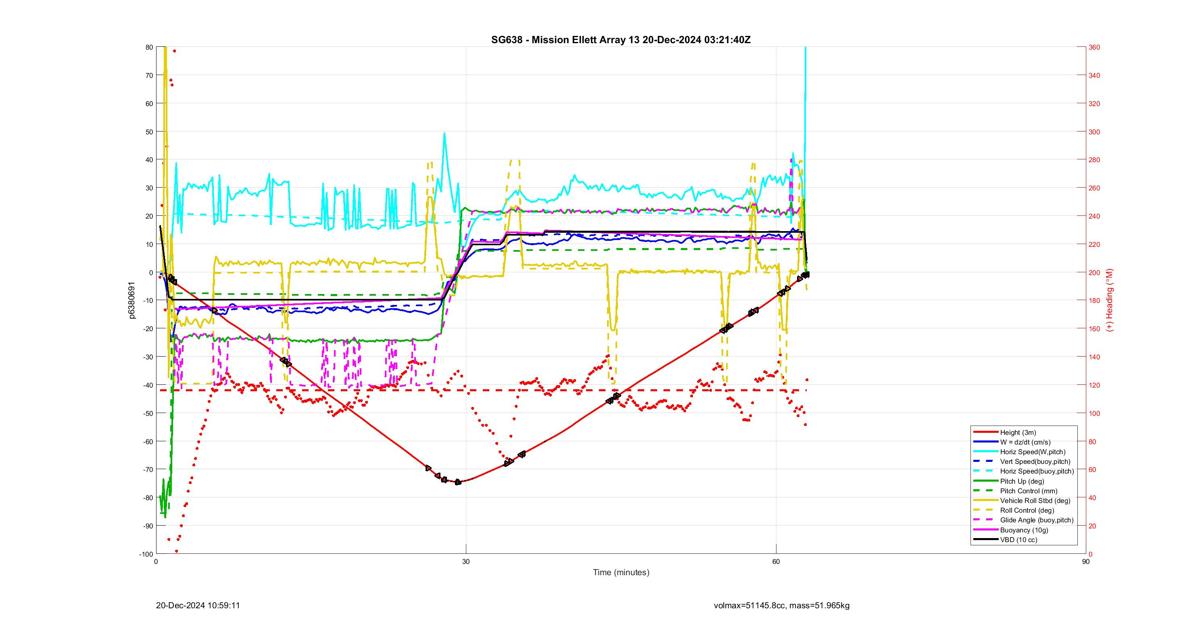The width and height of the screenshot is (1200, 622).
Task: Click the right heading-axis tick label '20'
Action: click(1093, 526)
